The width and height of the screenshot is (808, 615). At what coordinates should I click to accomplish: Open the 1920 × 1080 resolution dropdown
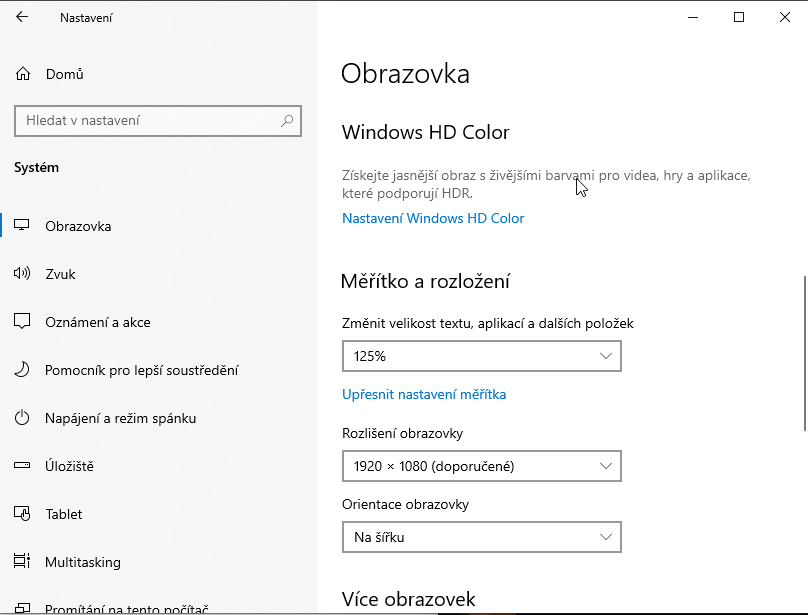point(481,466)
